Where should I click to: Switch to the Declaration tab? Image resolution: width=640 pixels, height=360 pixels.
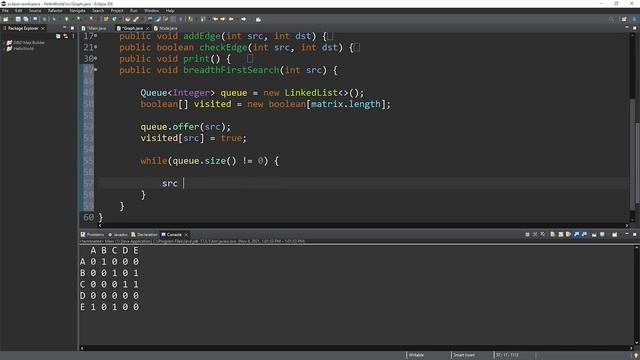(x=144, y=235)
